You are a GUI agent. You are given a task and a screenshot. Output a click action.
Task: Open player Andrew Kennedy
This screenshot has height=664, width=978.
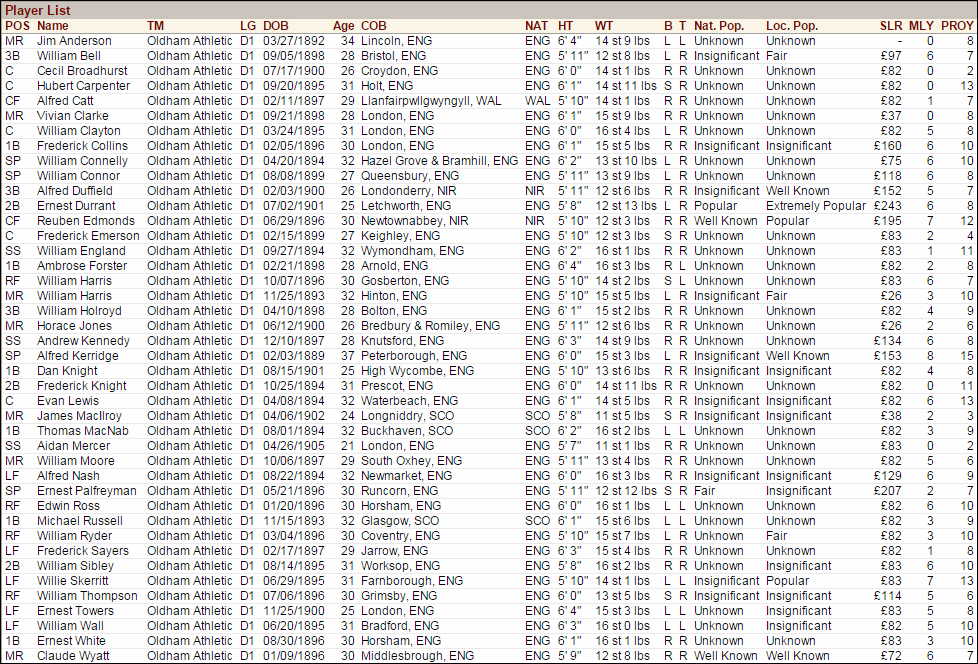pos(83,340)
